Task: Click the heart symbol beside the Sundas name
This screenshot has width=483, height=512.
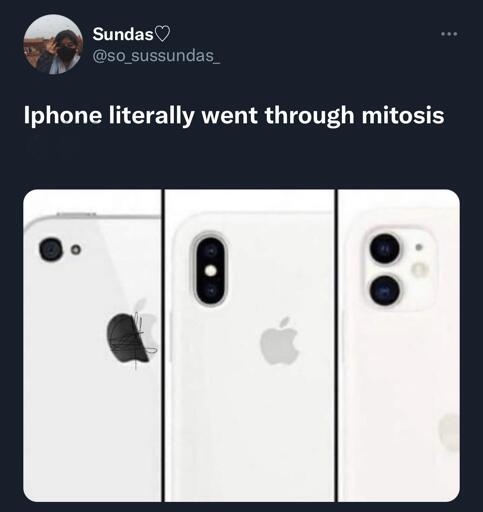Action: pos(162,34)
